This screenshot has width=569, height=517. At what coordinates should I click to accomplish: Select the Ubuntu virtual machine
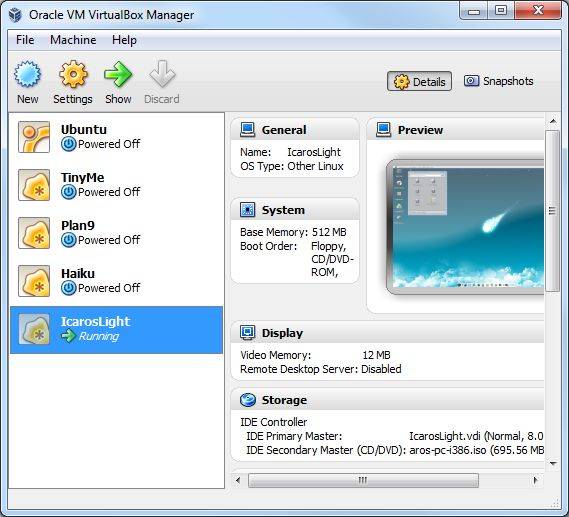pos(116,137)
